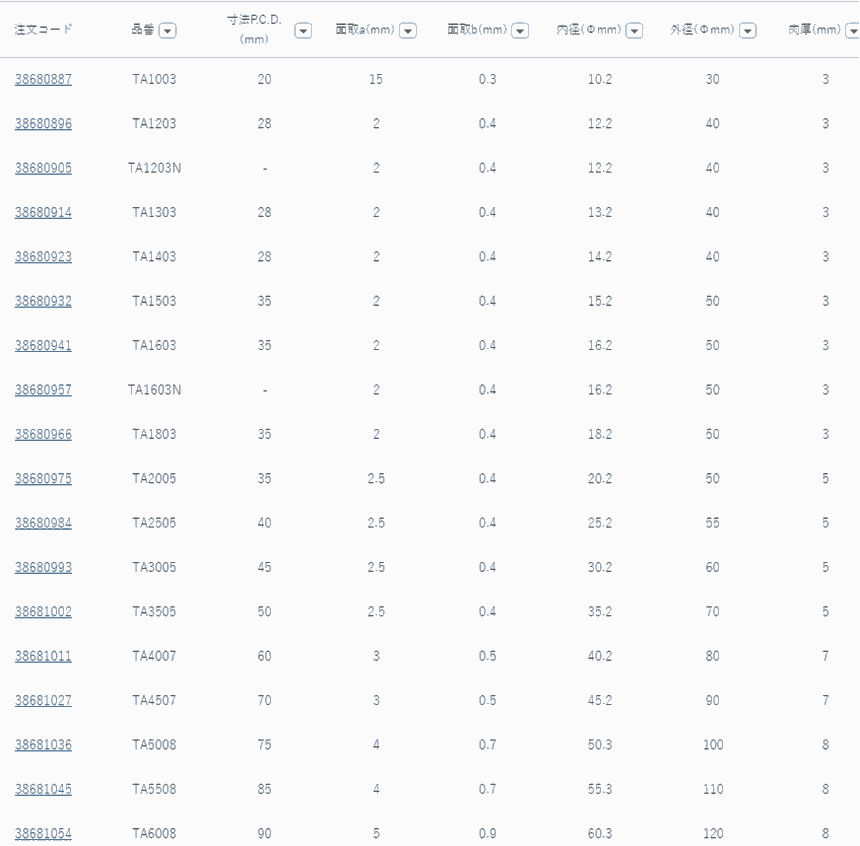Click order code 38681036
This screenshot has height=846, width=860.
pyautogui.click(x=43, y=745)
